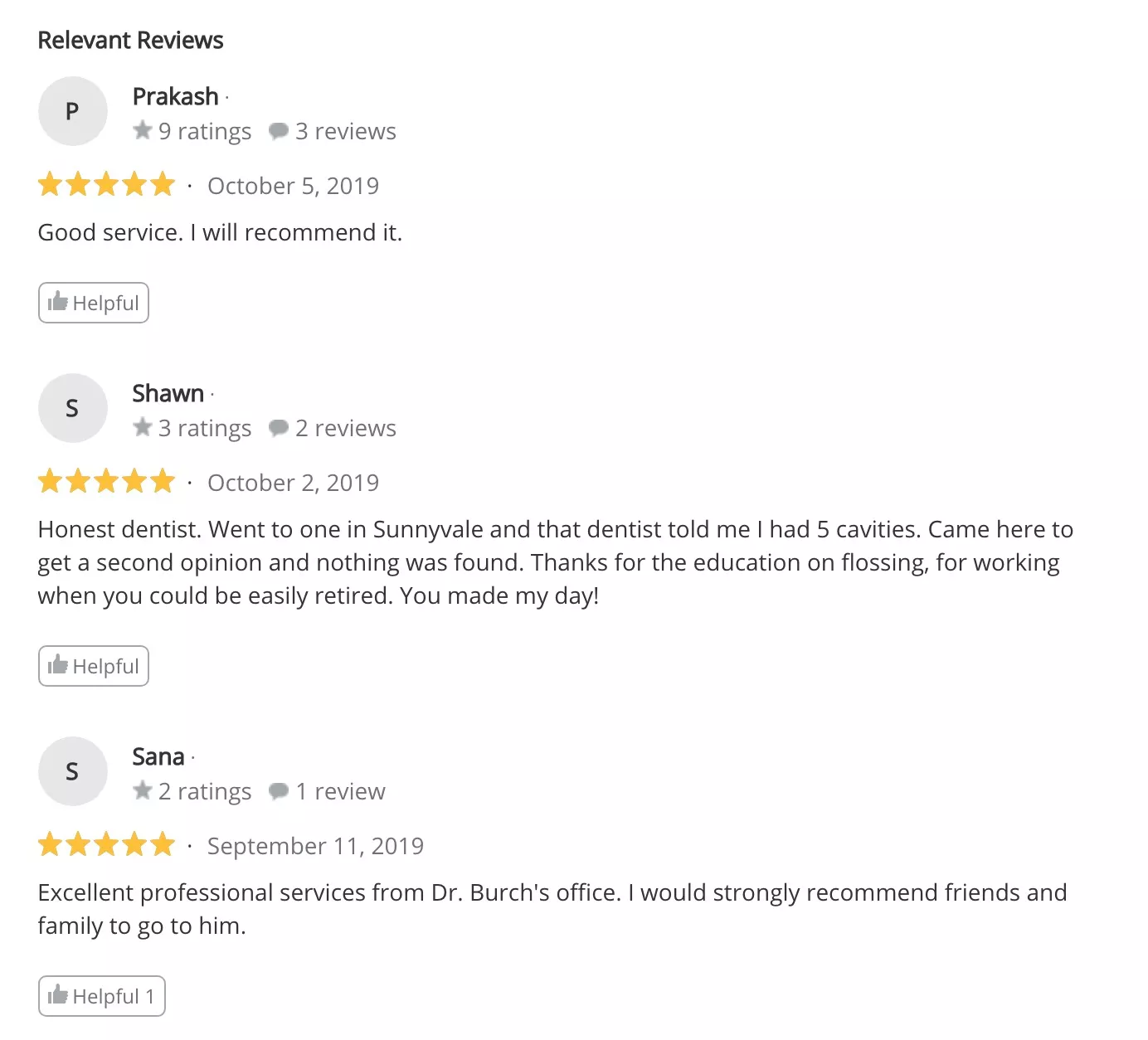The image size is (1148, 1040).
Task: Click the October 2, 2019 review date
Action: [293, 483]
